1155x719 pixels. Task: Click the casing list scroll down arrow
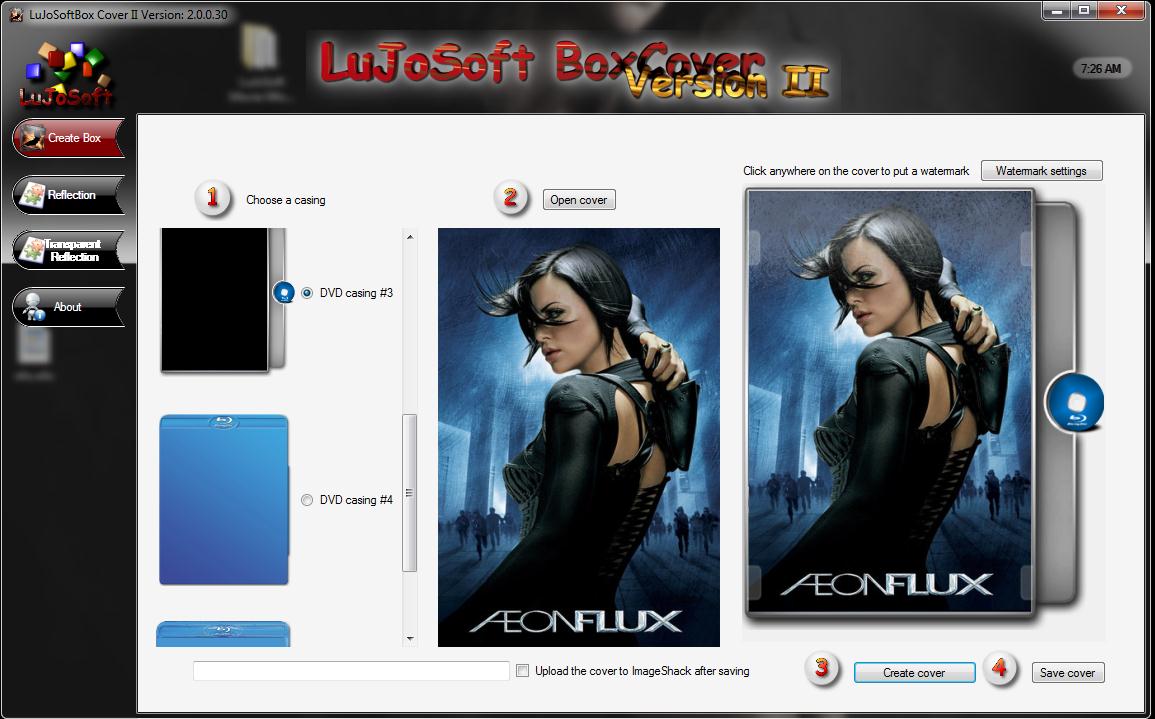[410, 639]
